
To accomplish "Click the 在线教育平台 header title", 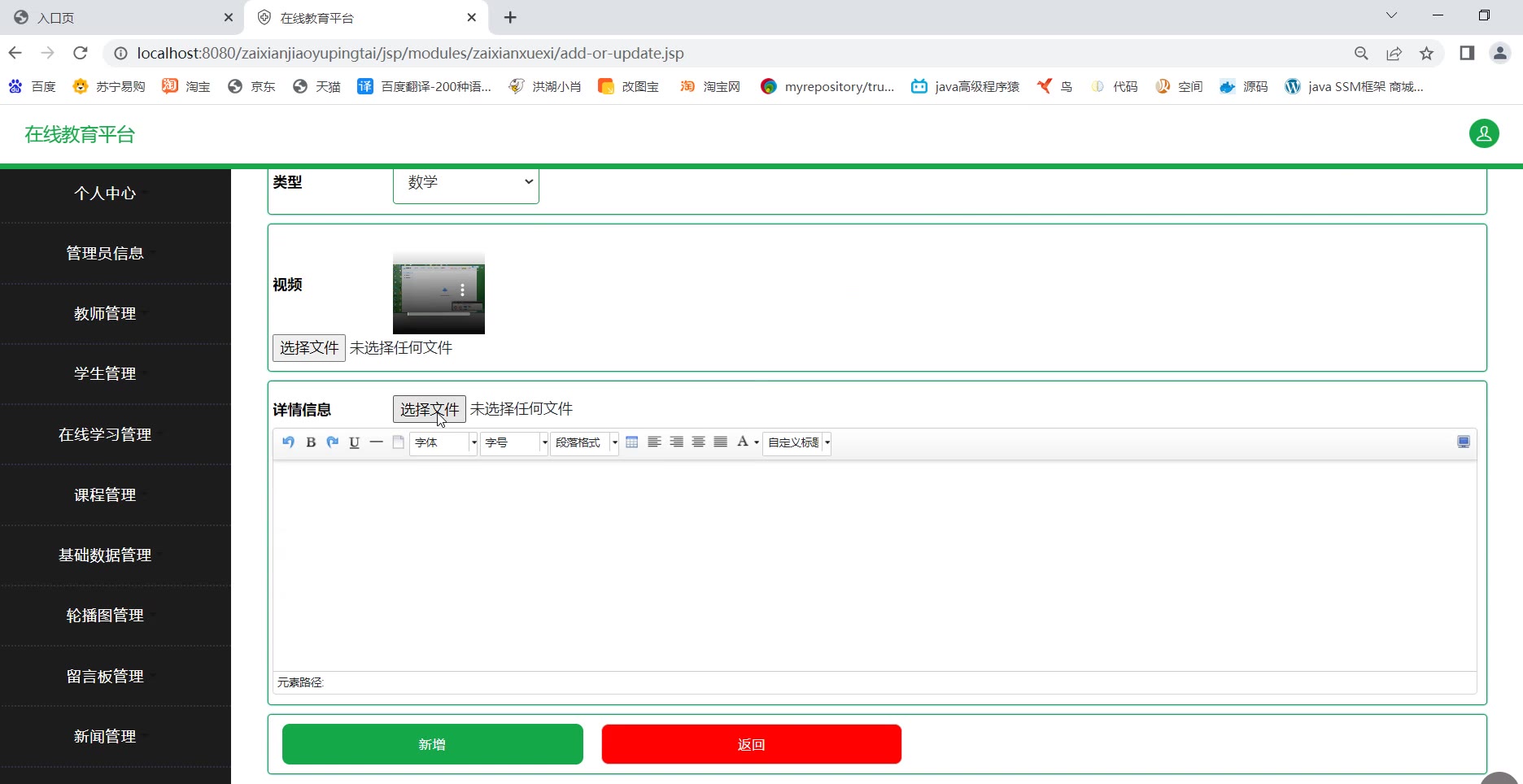I will [80, 134].
